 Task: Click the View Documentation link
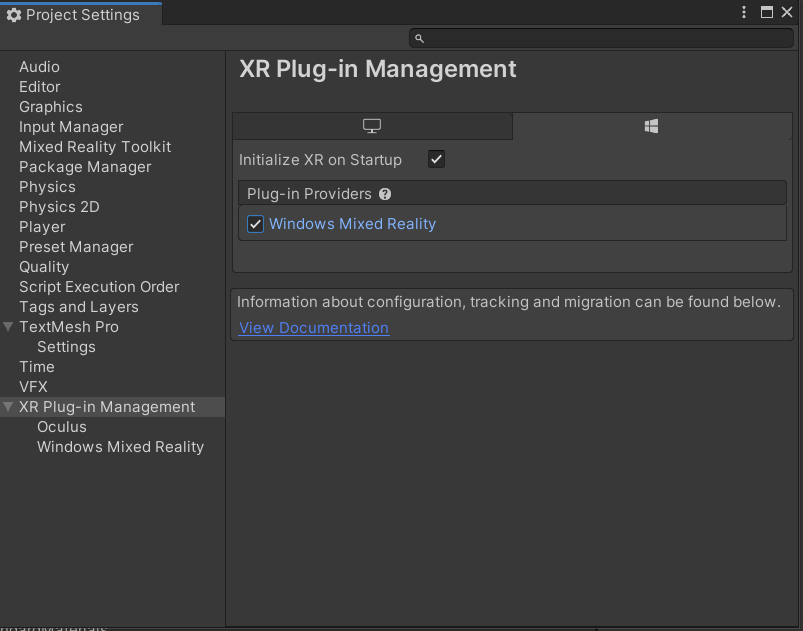pos(314,328)
